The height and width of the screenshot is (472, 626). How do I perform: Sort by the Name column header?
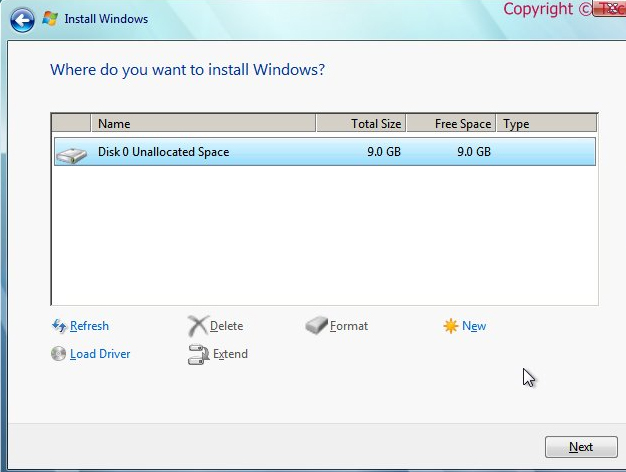(203, 123)
